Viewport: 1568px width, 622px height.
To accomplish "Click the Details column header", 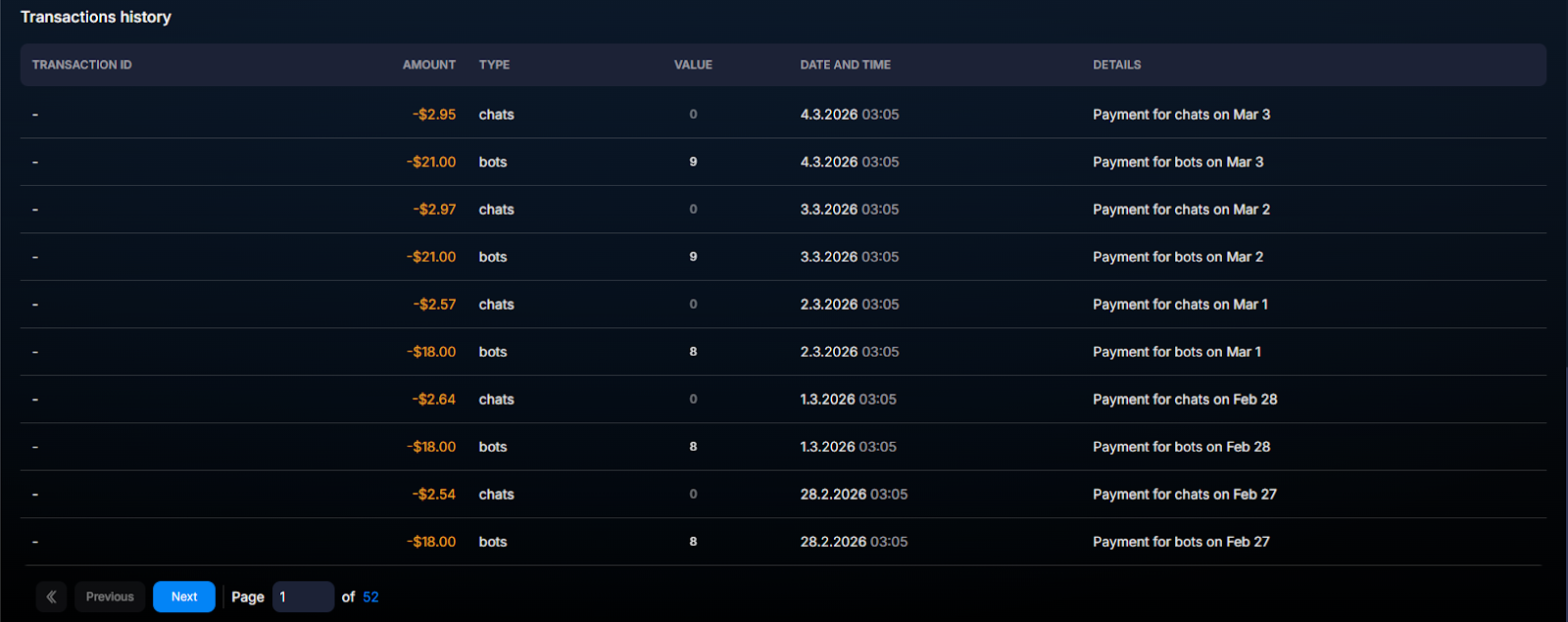I will point(1117,65).
